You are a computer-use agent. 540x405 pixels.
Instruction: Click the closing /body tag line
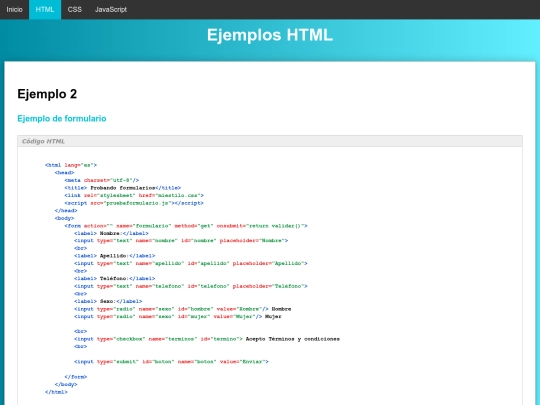(x=66, y=384)
